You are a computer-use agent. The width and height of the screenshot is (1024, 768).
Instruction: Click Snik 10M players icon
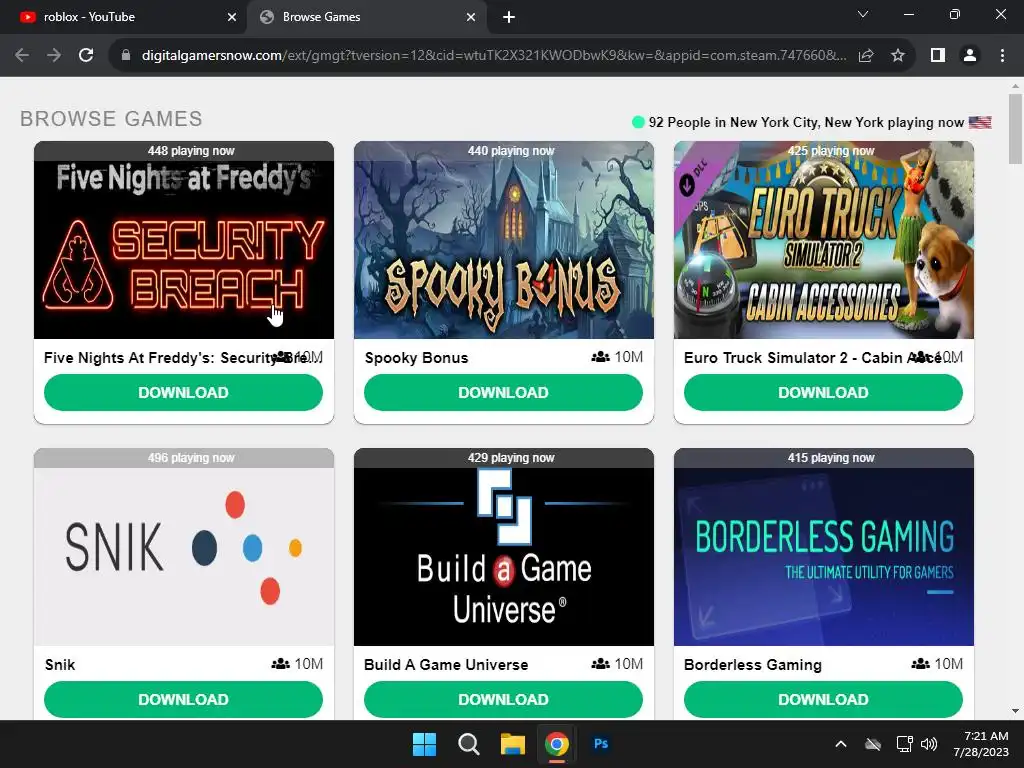click(x=280, y=664)
